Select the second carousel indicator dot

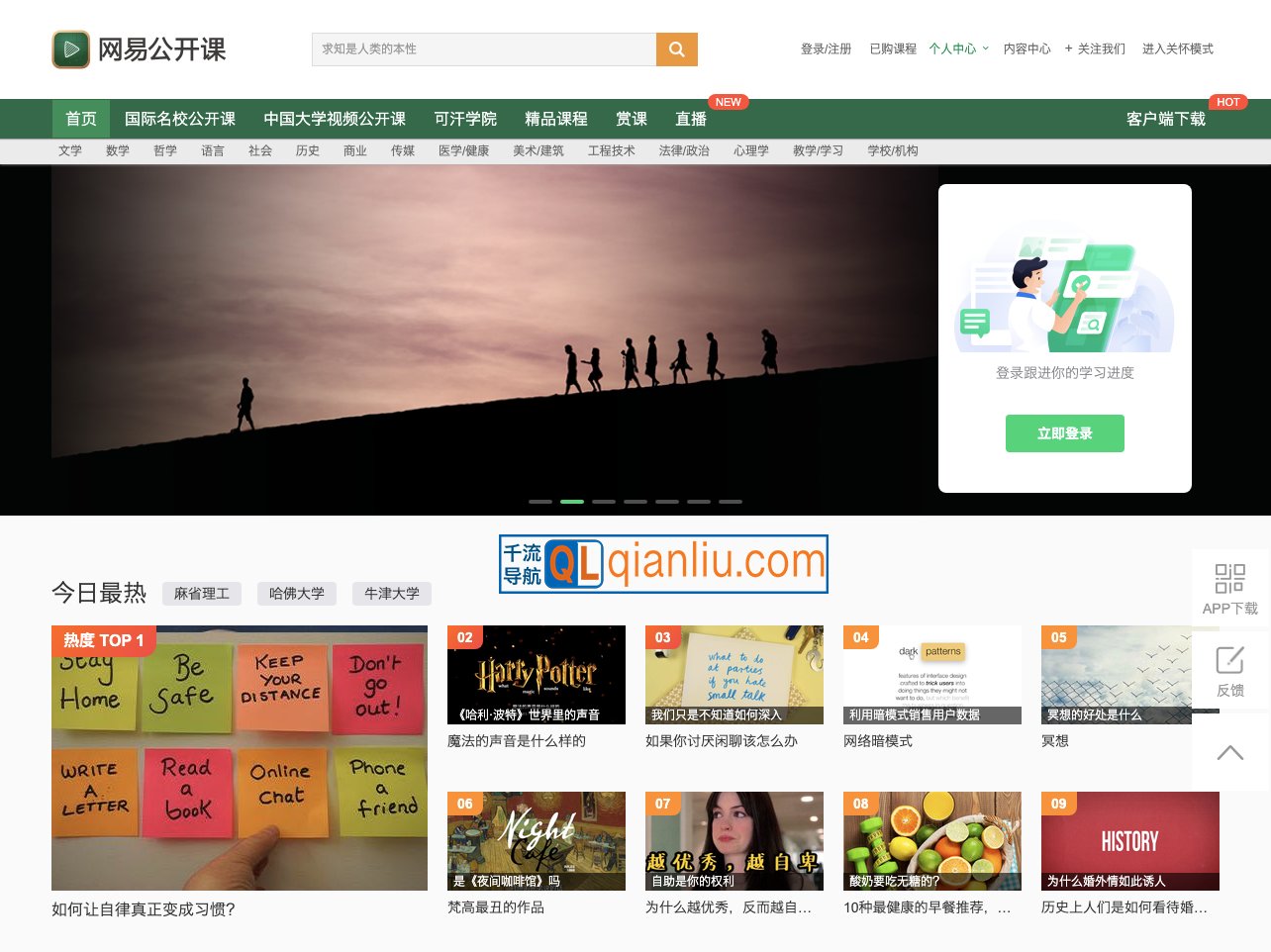572,502
